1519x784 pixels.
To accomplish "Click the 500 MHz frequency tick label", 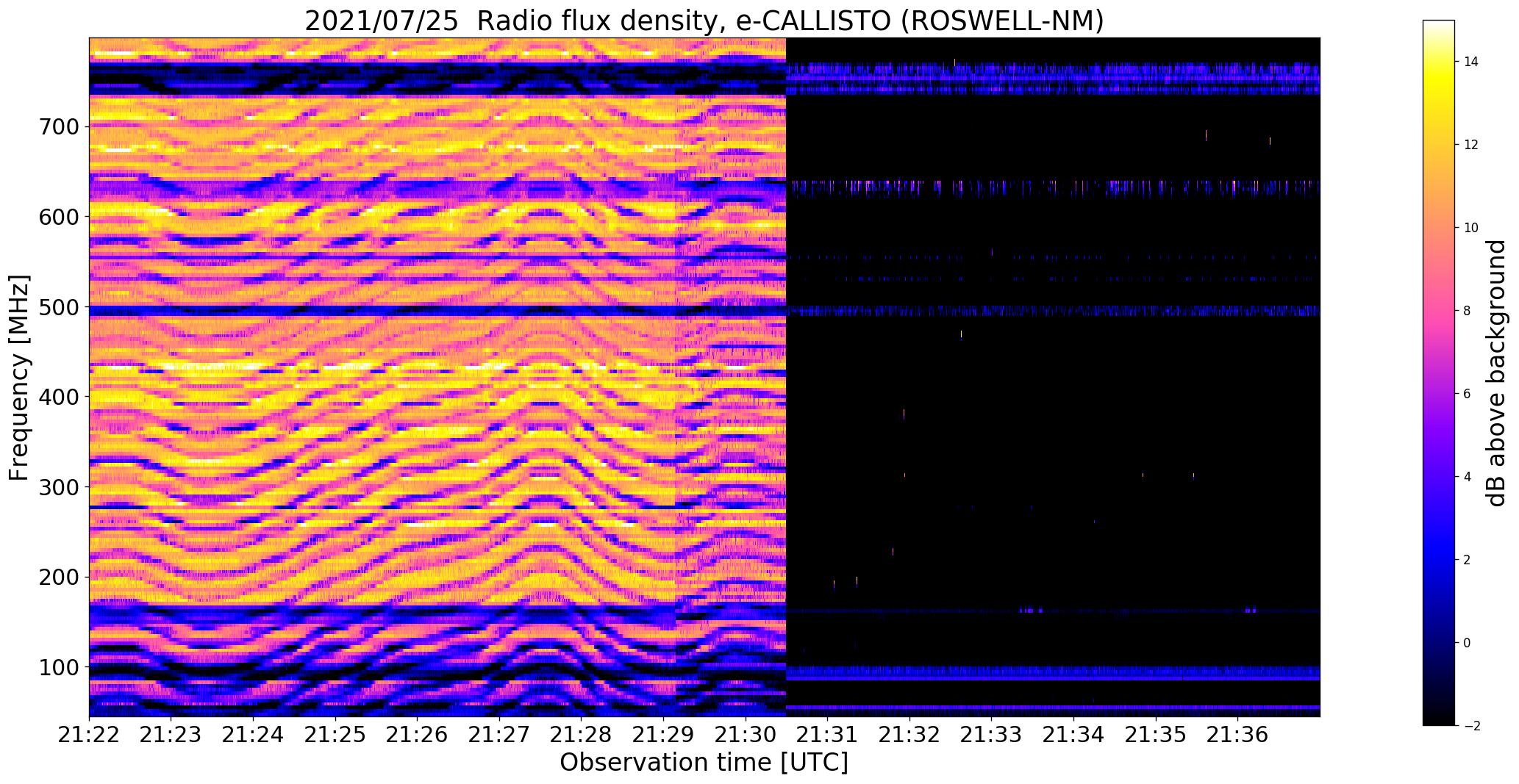I will click(x=59, y=307).
